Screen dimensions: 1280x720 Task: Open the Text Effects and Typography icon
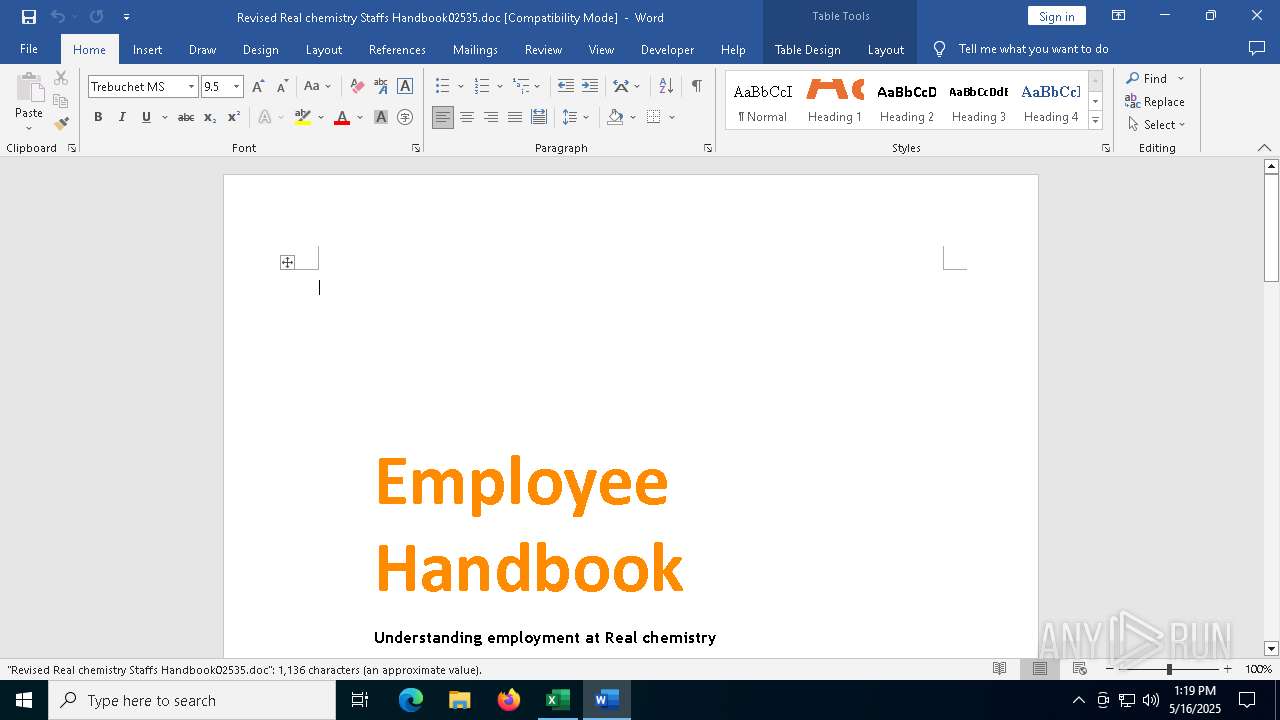(x=265, y=117)
